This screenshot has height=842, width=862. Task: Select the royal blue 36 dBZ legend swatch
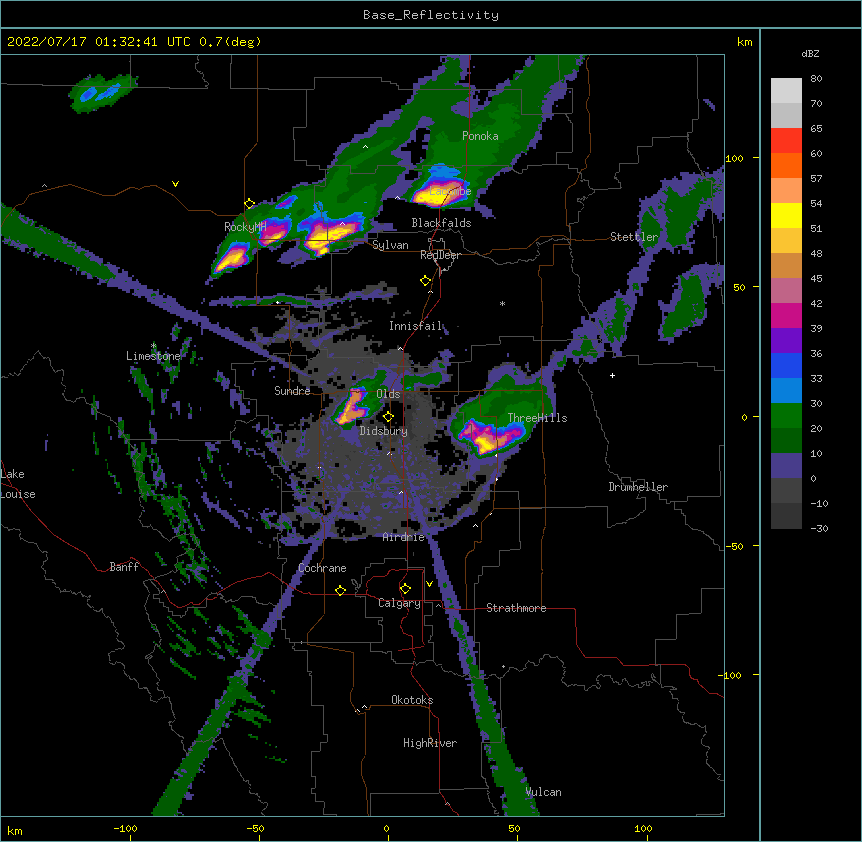[x=786, y=365]
